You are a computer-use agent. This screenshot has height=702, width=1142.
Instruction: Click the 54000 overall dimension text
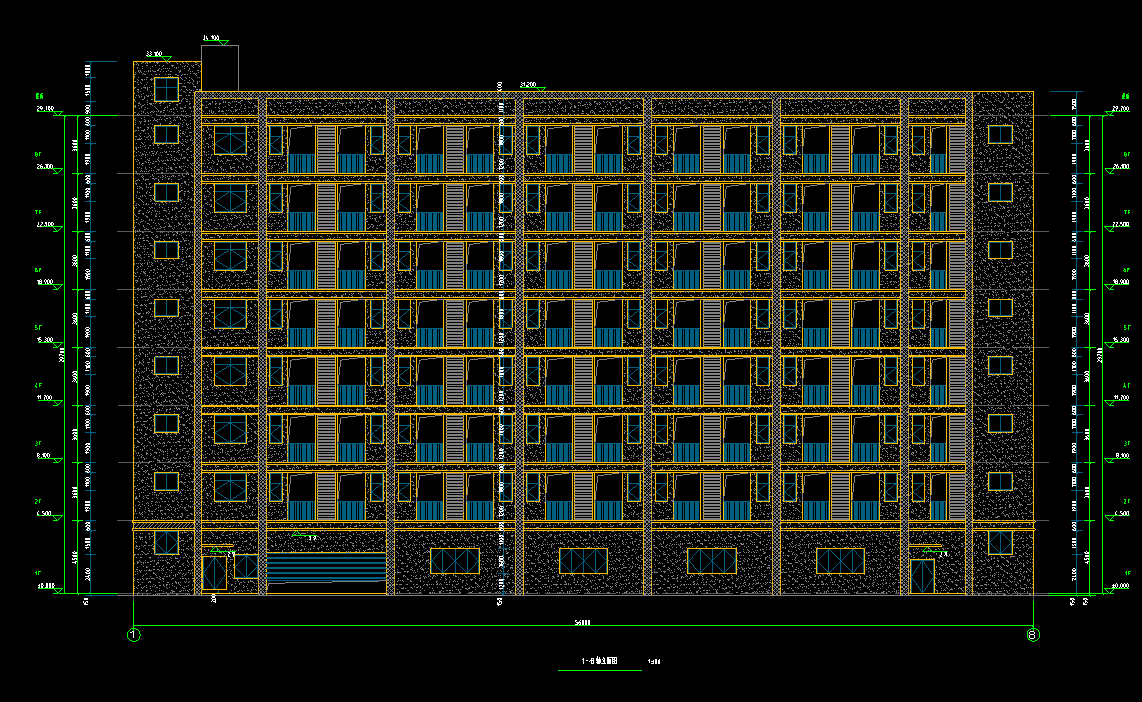click(x=582, y=622)
